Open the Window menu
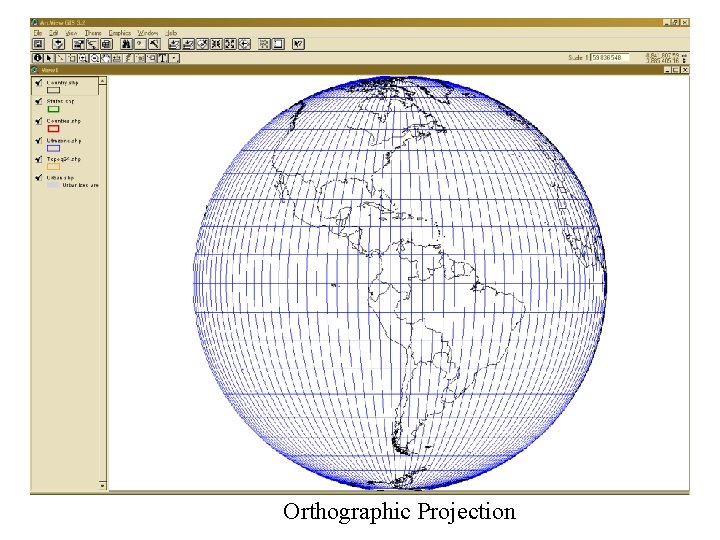Image resolution: width=720 pixels, height=540 pixels. tap(148, 33)
